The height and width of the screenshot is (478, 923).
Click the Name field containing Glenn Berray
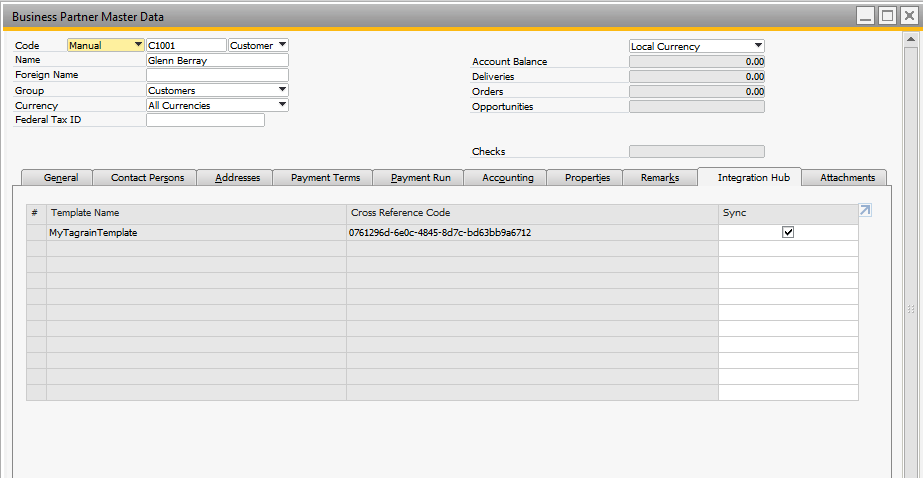[x=216, y=60]
